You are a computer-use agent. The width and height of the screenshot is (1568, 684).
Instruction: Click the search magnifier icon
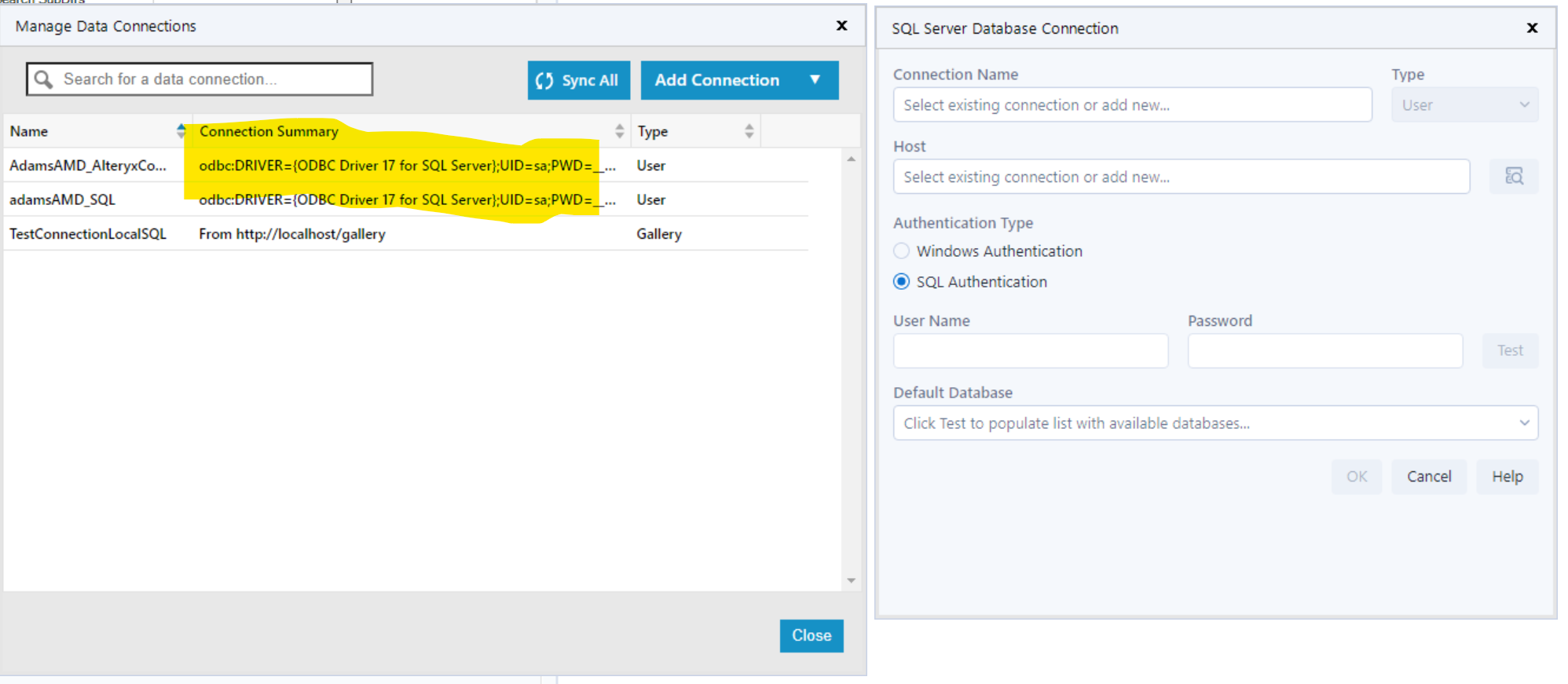[44, 79]
